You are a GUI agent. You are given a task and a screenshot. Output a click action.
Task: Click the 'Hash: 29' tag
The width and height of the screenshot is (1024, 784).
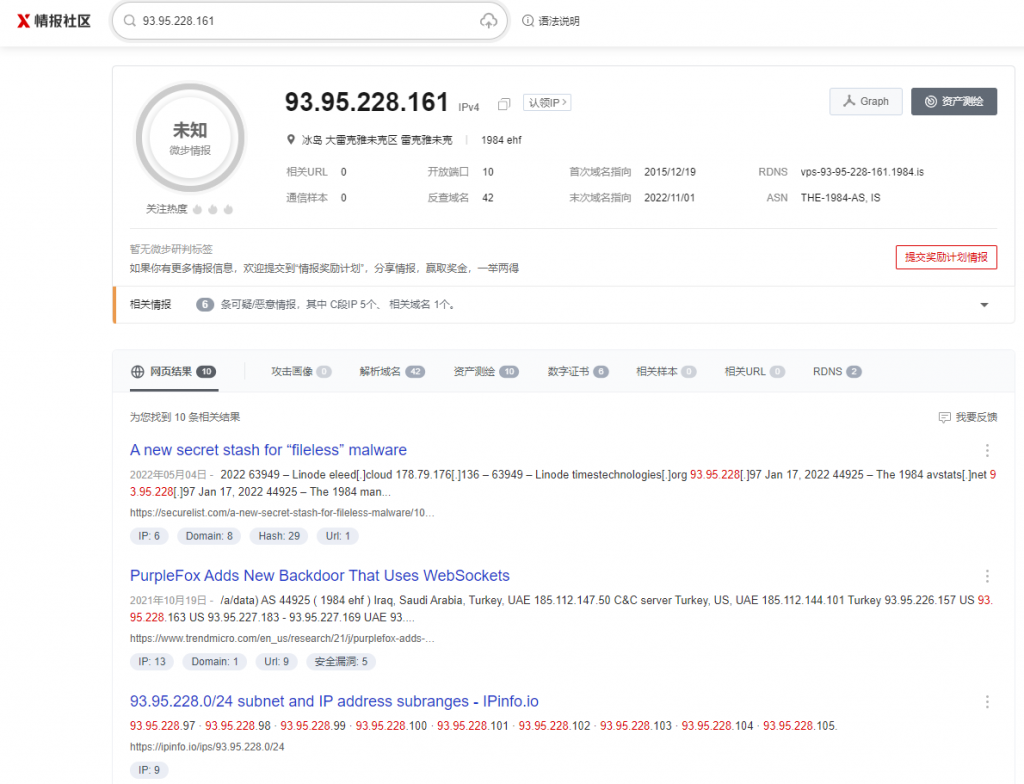279,536
